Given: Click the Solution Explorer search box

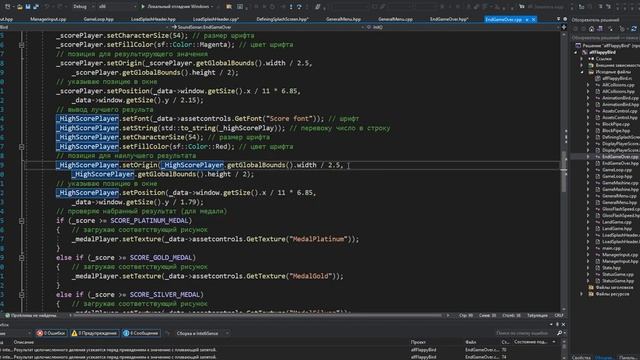Looking at the screenshot, I should point(606,37).
